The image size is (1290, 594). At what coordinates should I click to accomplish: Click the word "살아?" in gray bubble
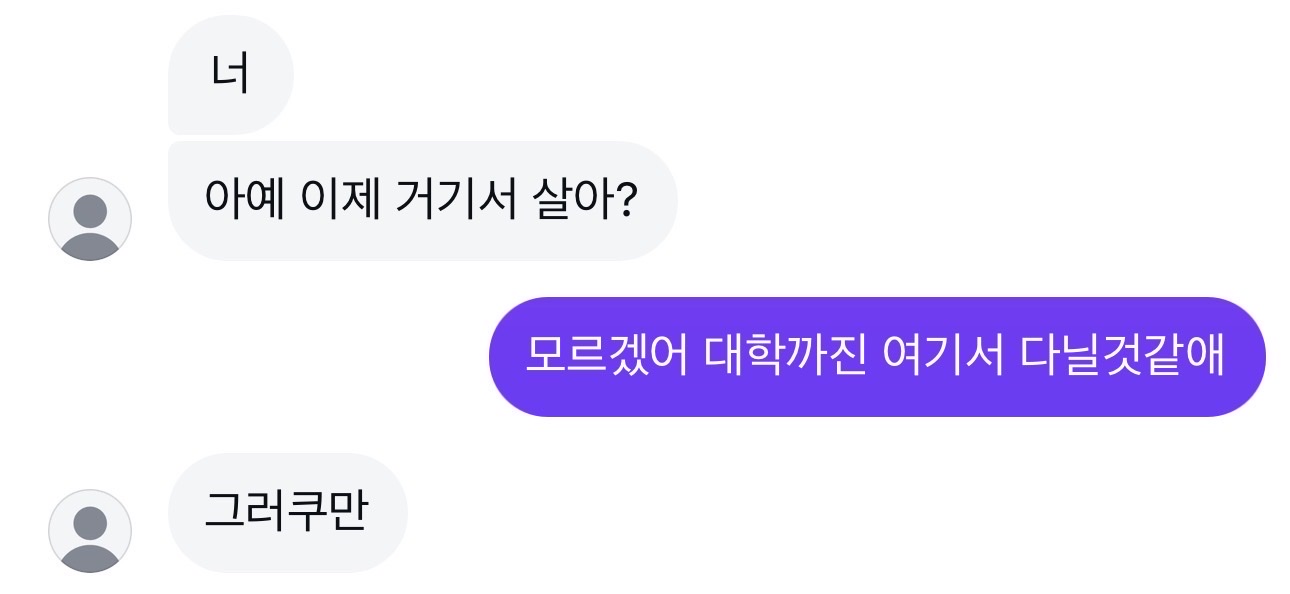click(x=587, y=201)
